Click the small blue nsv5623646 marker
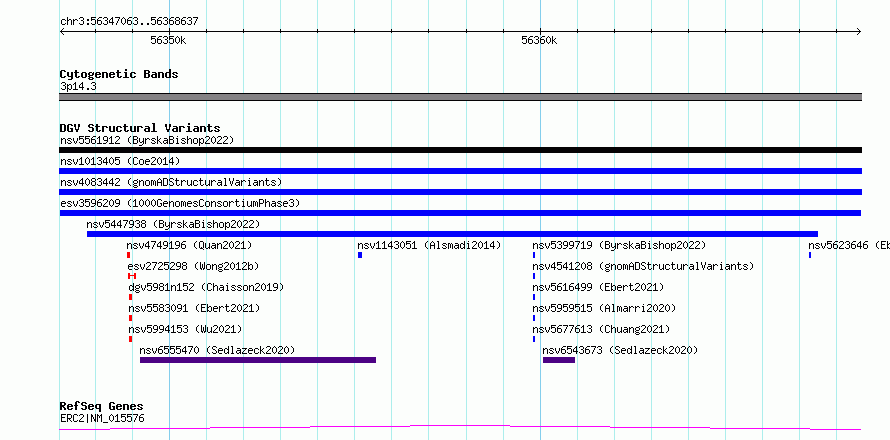The image size is (890, 440). [x=810, y=255]
